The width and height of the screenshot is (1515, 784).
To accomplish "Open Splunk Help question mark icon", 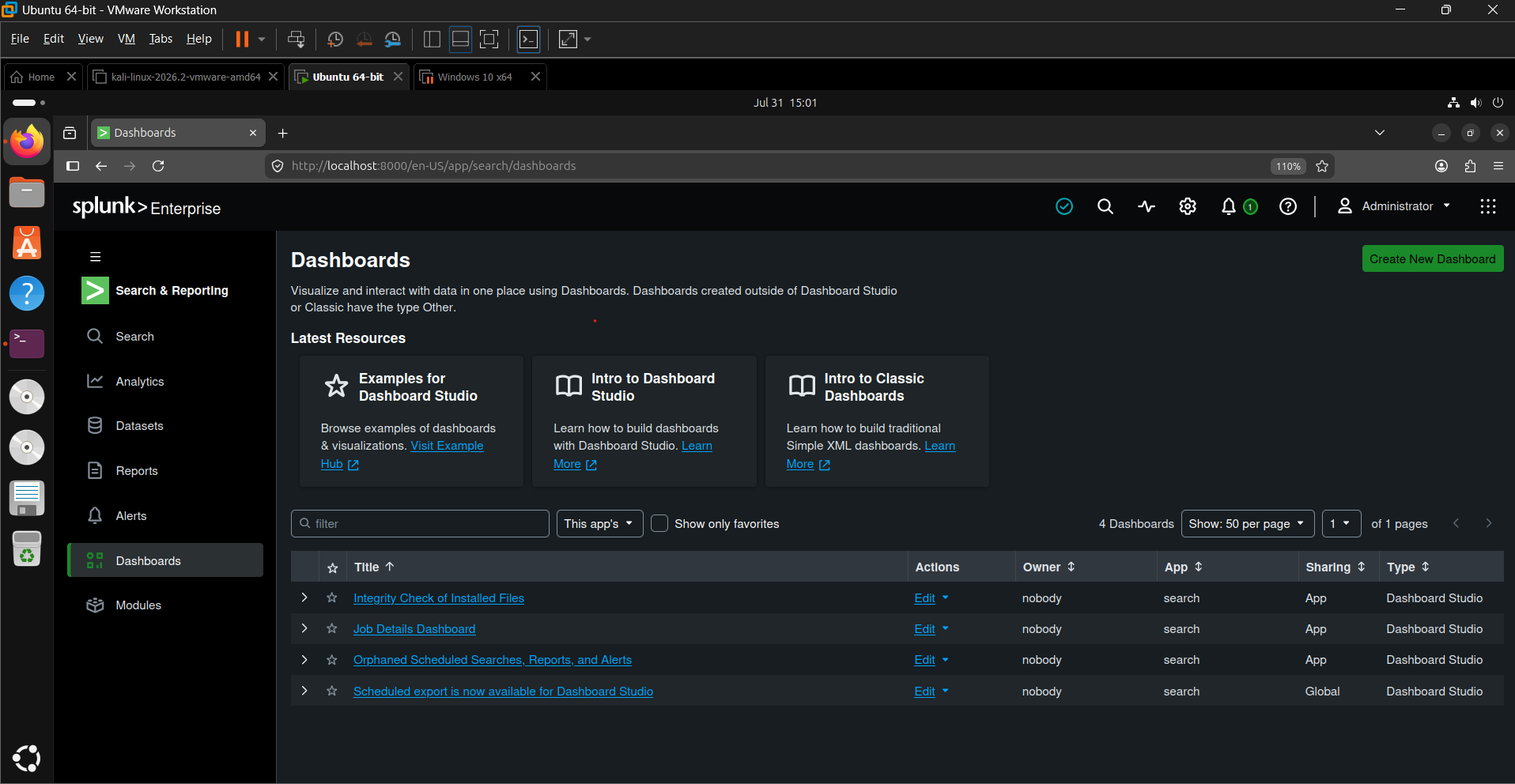I will tap(1288, 206).
